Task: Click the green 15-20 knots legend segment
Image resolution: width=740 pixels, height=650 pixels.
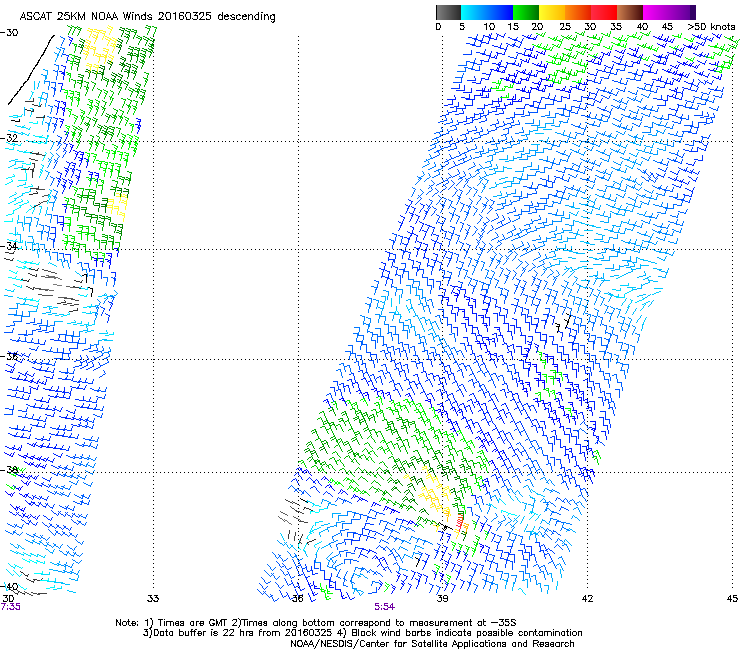Action: coord(526,12)
